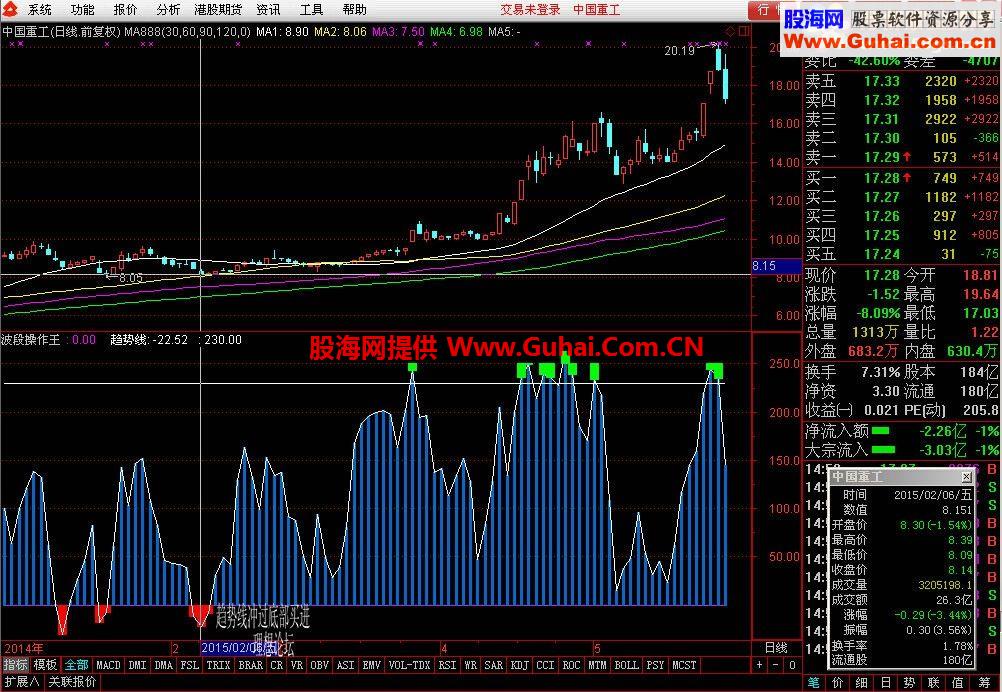1002x692 pixels.
Task: Switch indicator to EMV
Action: tap(372, 665)
